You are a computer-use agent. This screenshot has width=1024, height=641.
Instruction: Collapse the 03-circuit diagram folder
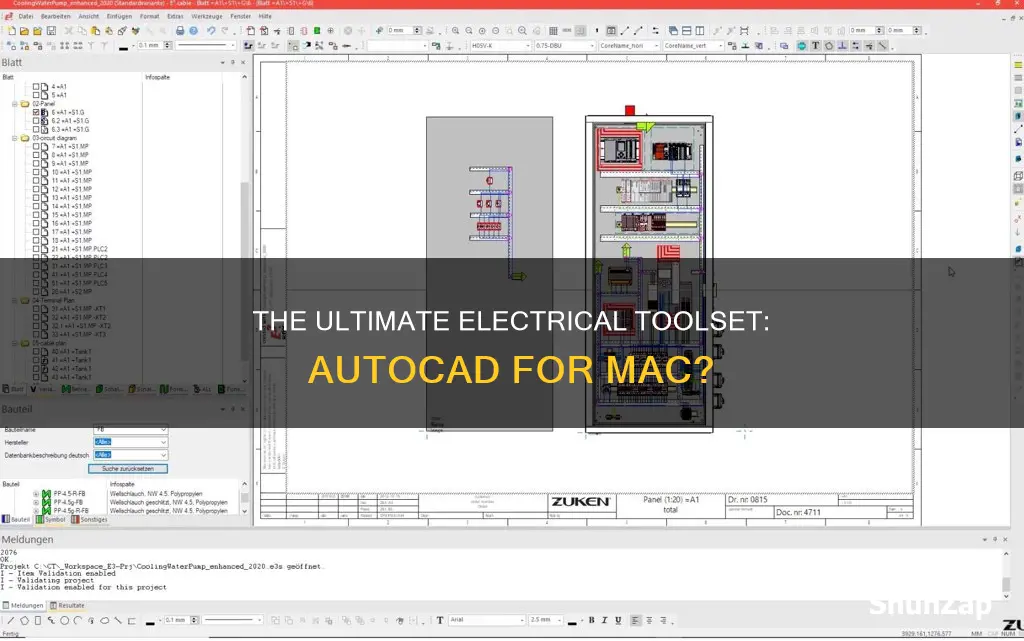click(14, 138)
